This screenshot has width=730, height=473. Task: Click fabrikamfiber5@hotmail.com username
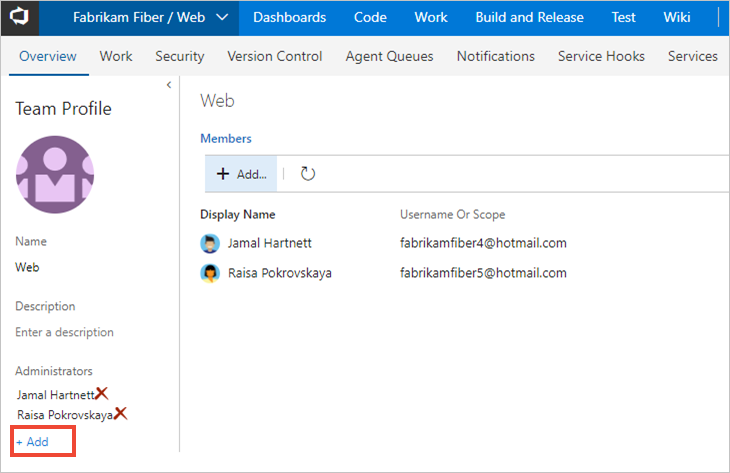coord(483,273)
